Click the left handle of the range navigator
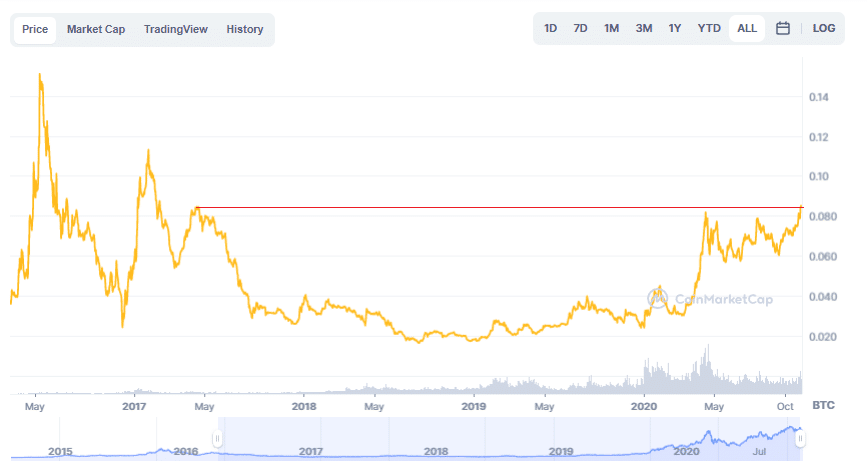The height and width of the screenshot is (461, 867). (x=216, y=439)
